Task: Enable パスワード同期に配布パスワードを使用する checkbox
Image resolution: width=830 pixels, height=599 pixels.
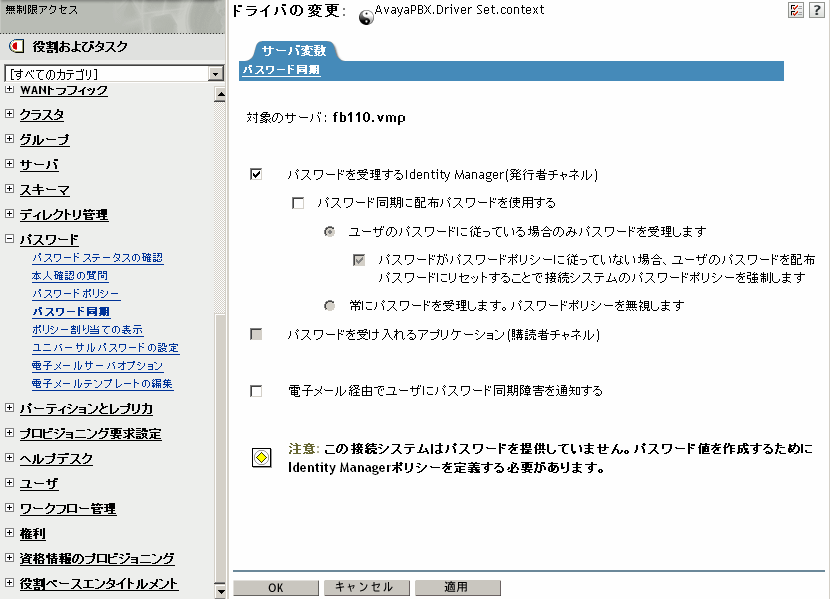Action: pyautogui.click(x=297, y=203)
